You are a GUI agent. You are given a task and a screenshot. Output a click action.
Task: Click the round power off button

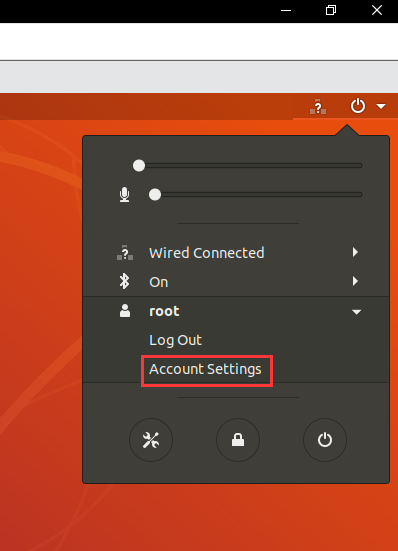click(325, 440)
